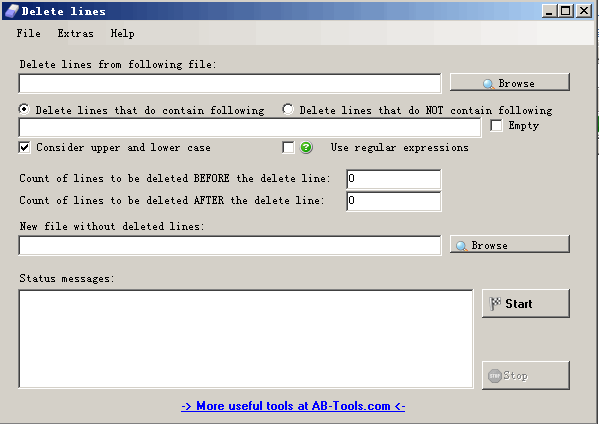
Task: Click the BEFORE delete line count field
Action: [393, 179]
